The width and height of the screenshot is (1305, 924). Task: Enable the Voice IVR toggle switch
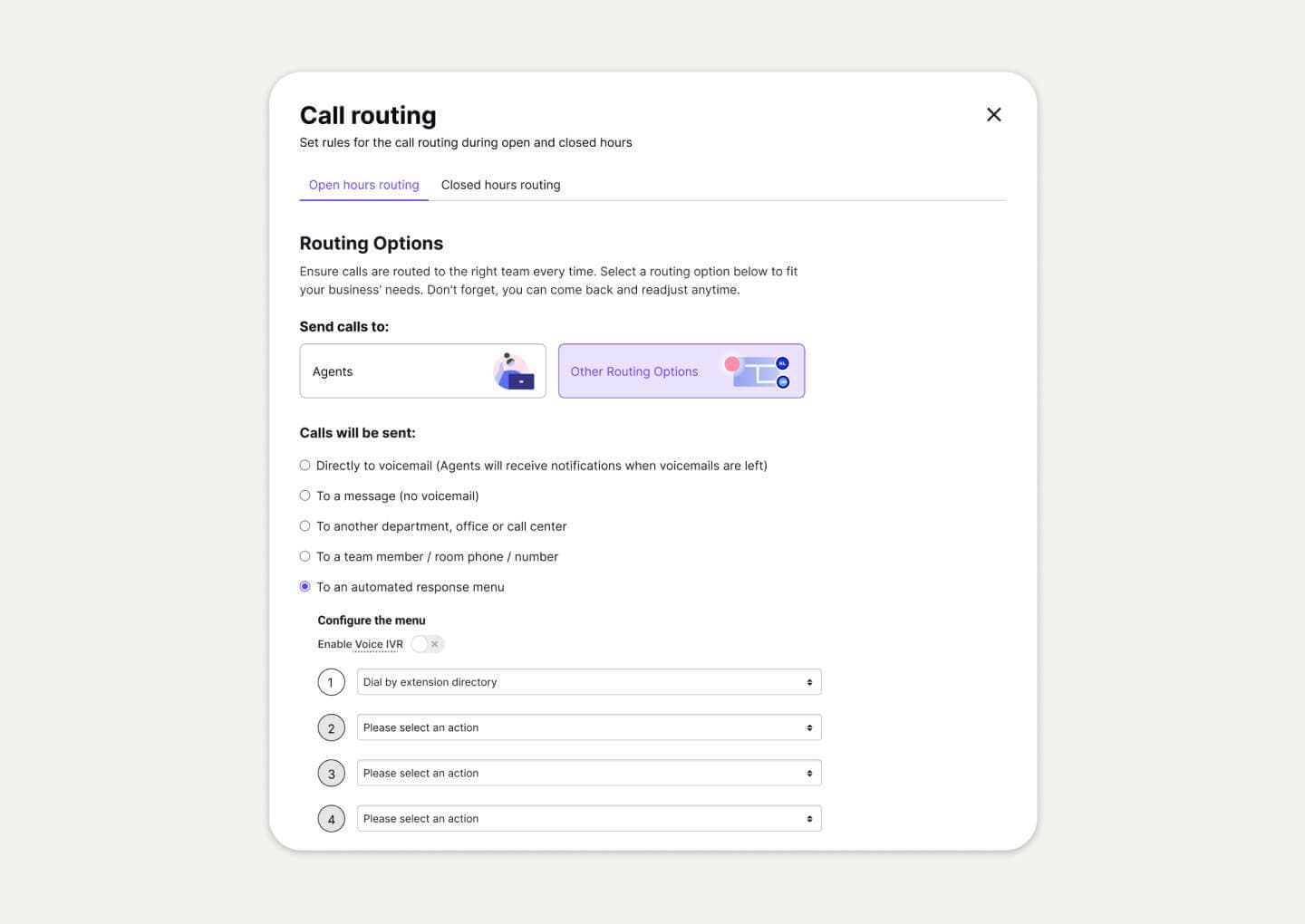[421, 644]
